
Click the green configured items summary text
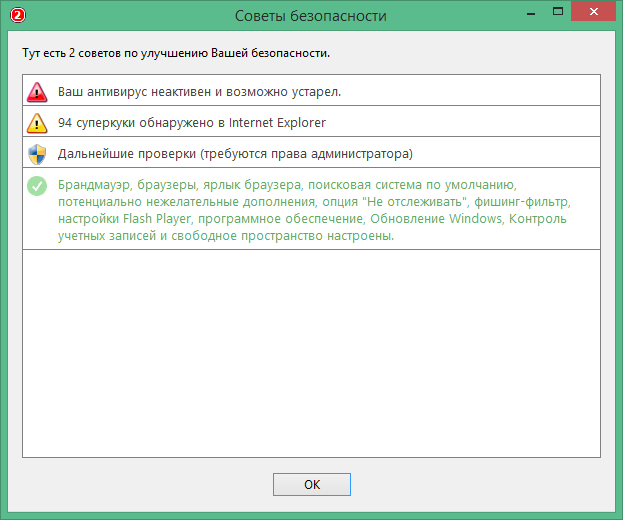(x=314, y=210)
